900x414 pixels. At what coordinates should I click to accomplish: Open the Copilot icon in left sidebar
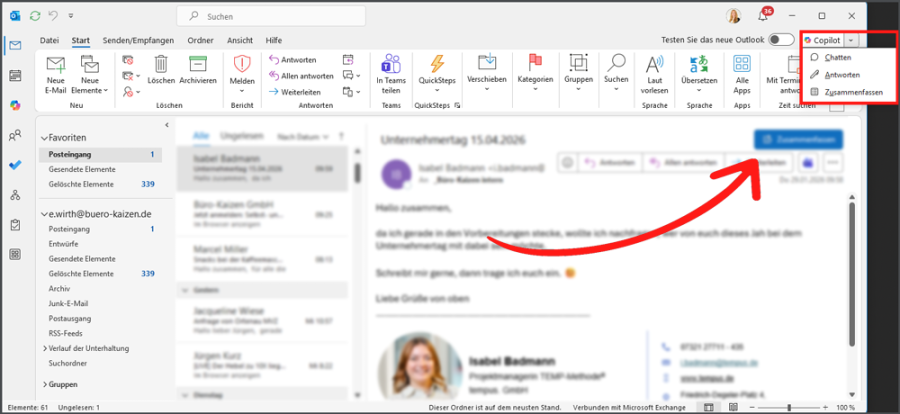[15, 106]
